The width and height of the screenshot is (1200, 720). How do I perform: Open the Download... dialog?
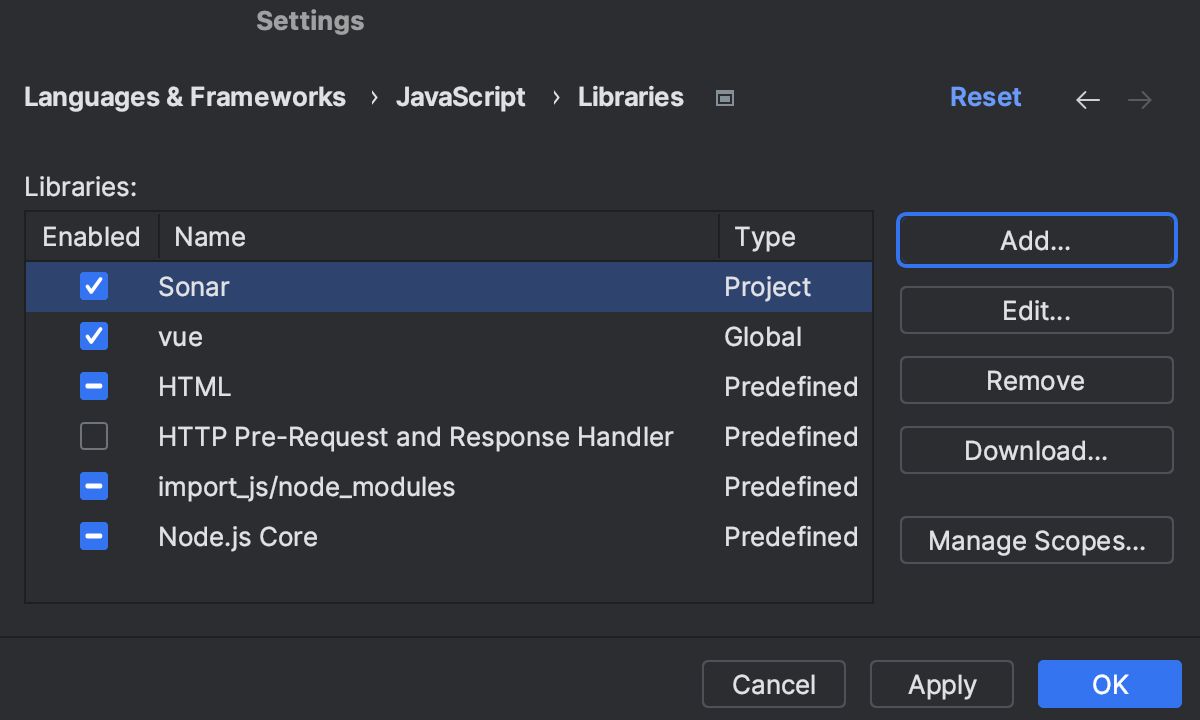pyautogui.click(x=1036, y=450)
